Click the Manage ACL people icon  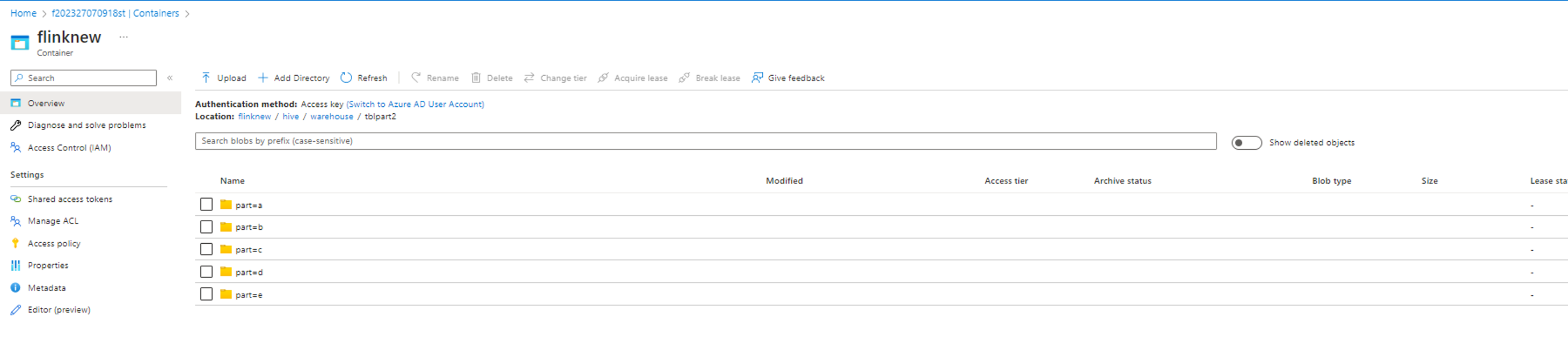[x=16, y=221]
